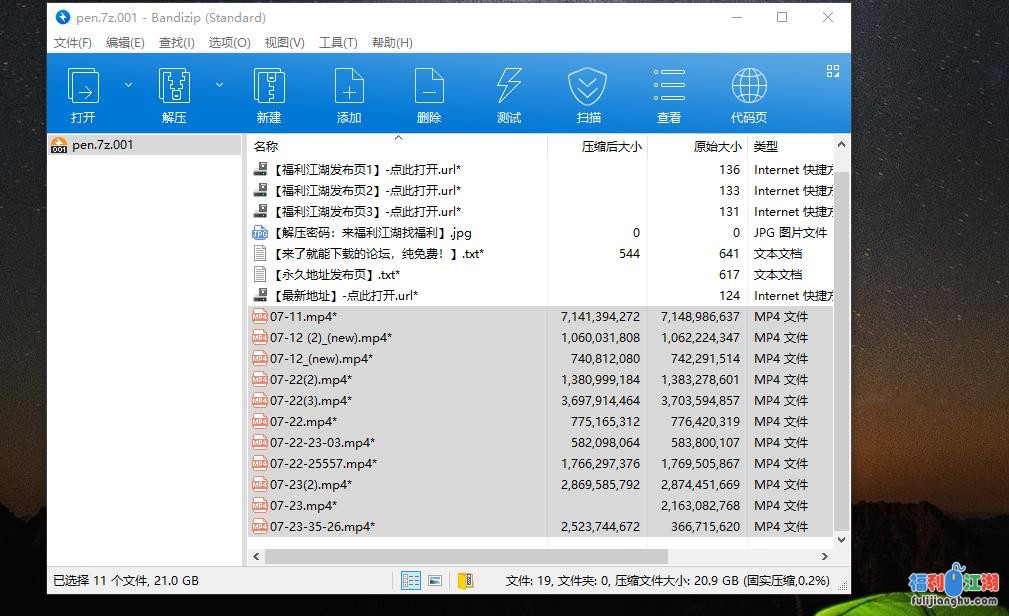Open the 文件(F) menu
The width and height of the screenshot is (1009, 616).
tap(73, 43)
